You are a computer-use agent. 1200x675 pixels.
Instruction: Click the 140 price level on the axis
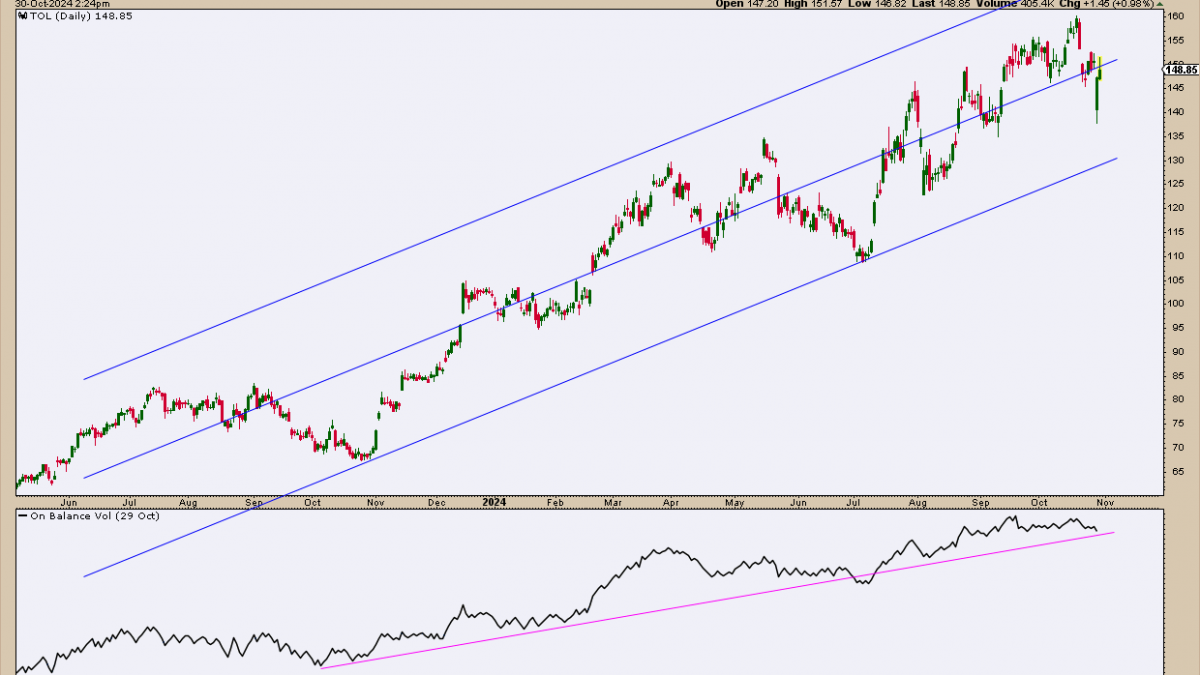coord(1178,112)
